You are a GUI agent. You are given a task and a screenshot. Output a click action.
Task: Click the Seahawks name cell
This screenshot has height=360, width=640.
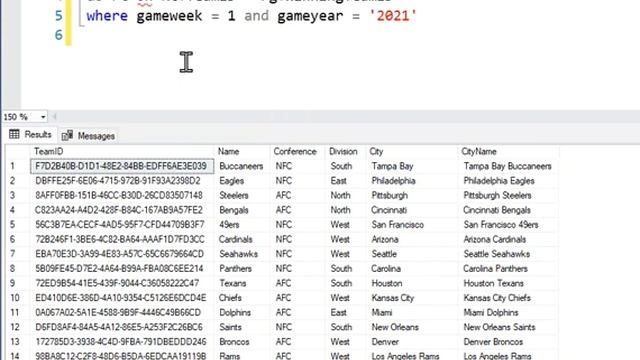point(242,254)
